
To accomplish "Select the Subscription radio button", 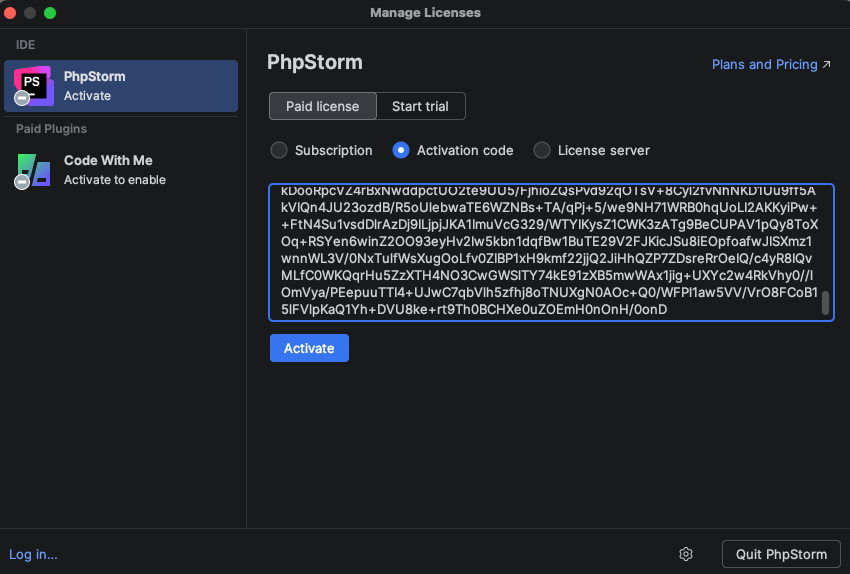I will coord(279,150).
